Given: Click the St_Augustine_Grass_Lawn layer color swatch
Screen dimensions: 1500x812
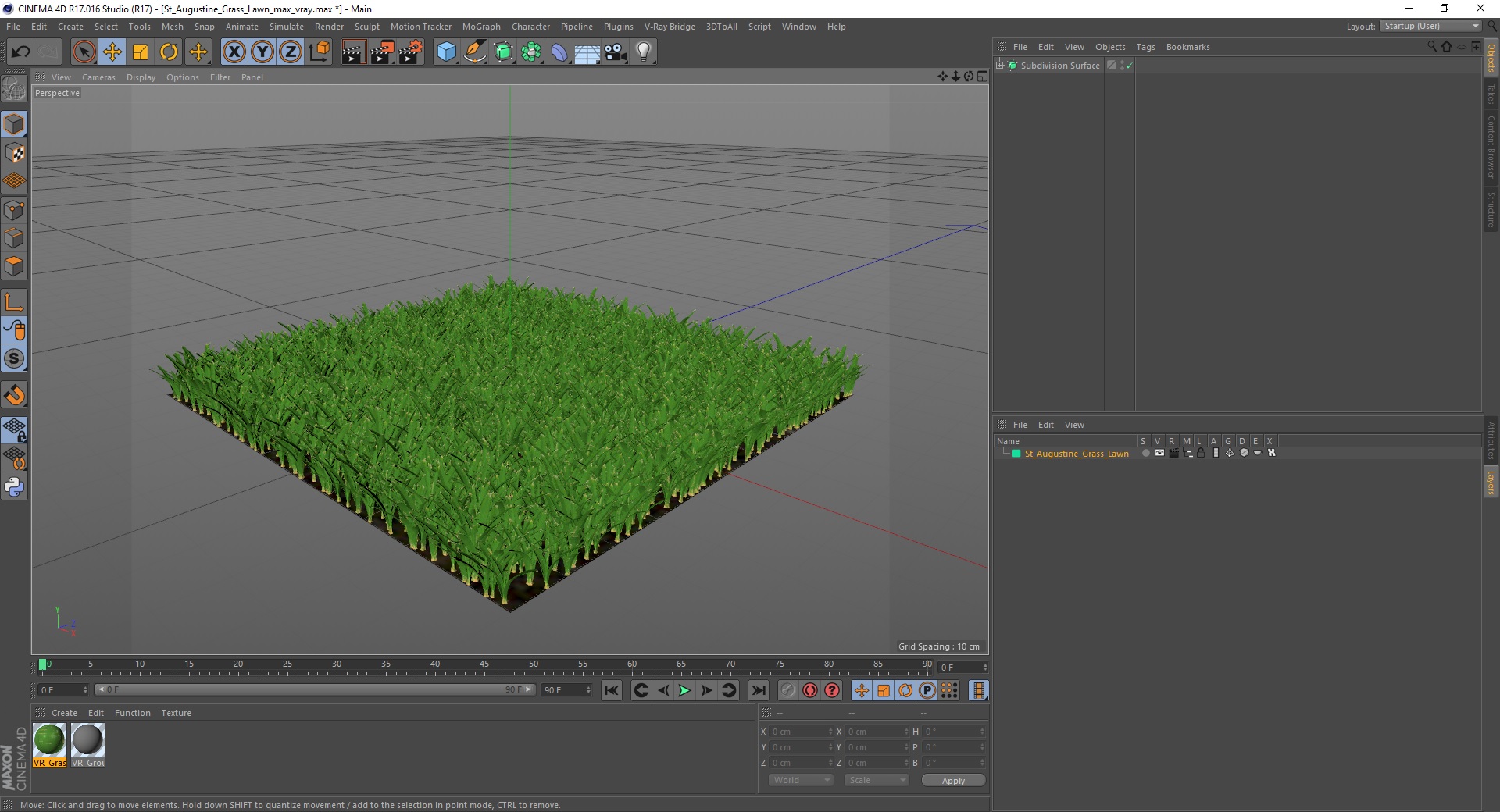Looking at the screenshot, I should 1016,453.
